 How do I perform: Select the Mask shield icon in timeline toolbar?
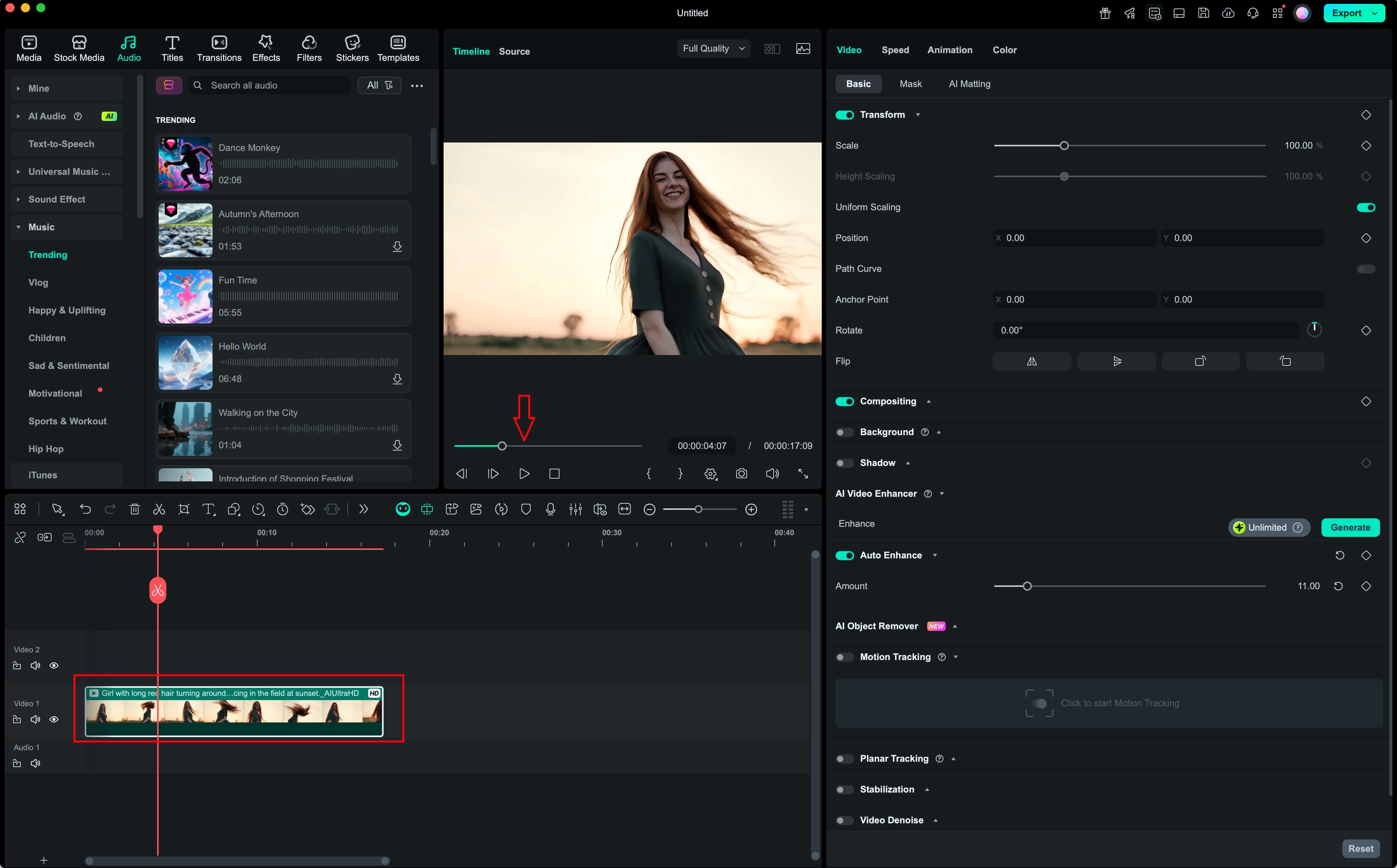tap(526, 509)
